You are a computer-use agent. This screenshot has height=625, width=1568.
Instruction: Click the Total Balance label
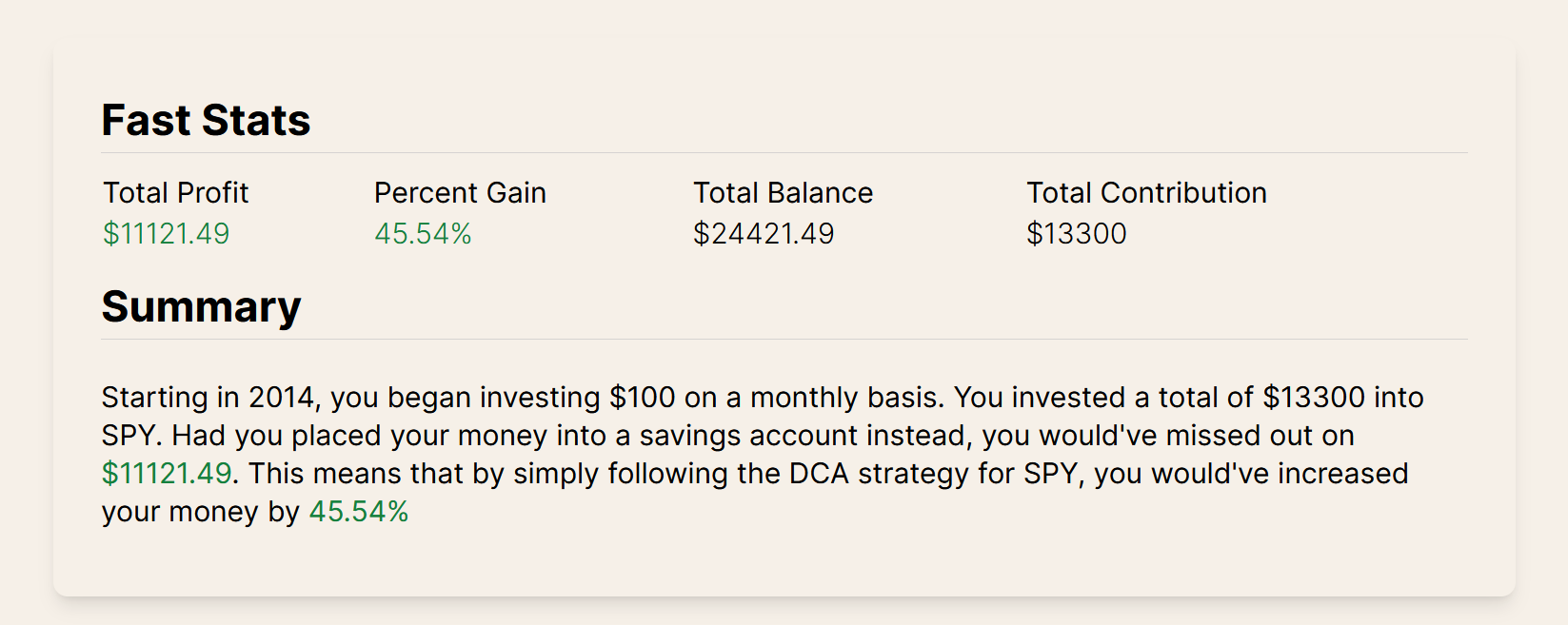783,193
